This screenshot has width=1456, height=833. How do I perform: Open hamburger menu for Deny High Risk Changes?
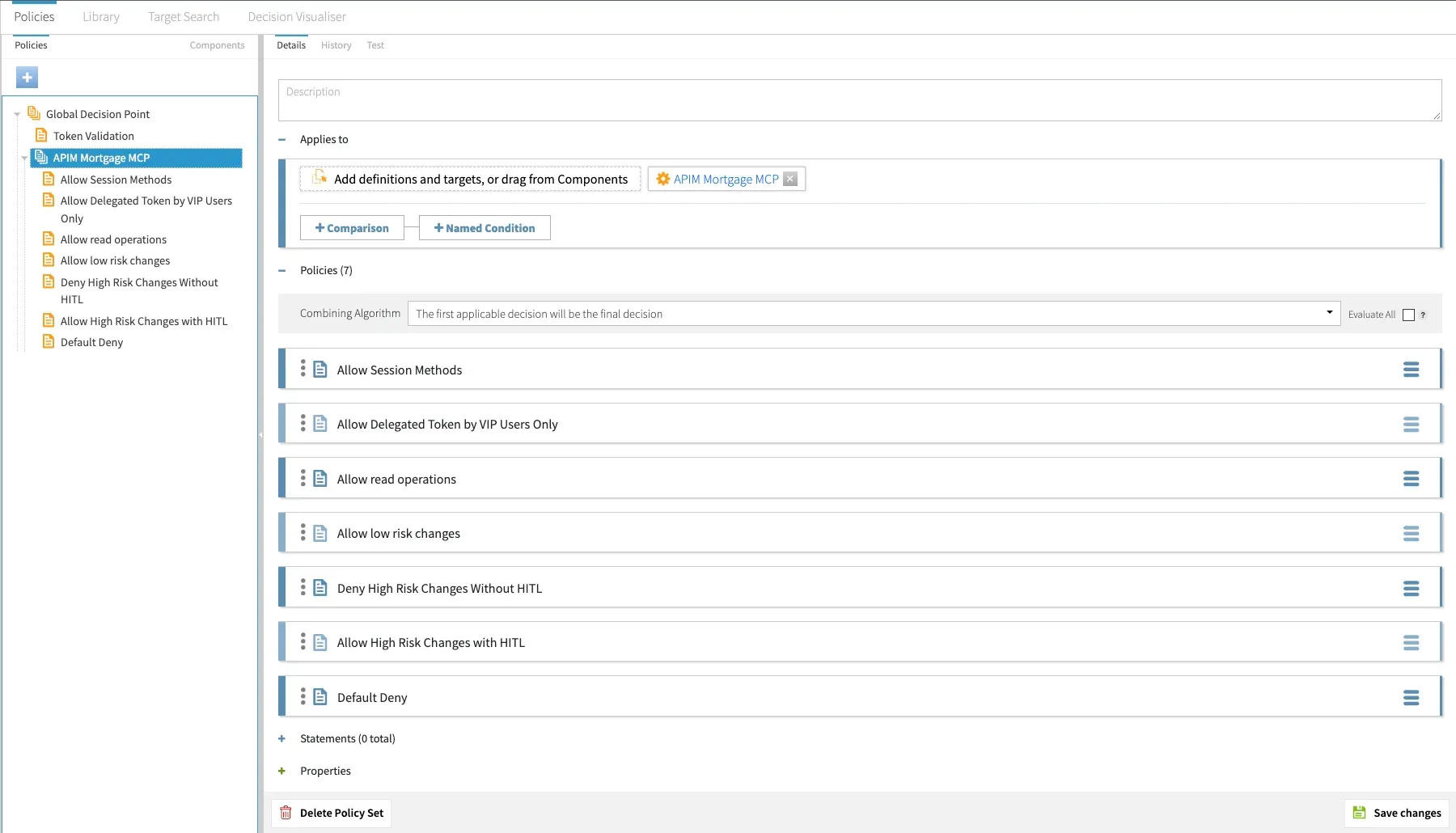[1411, 589]
